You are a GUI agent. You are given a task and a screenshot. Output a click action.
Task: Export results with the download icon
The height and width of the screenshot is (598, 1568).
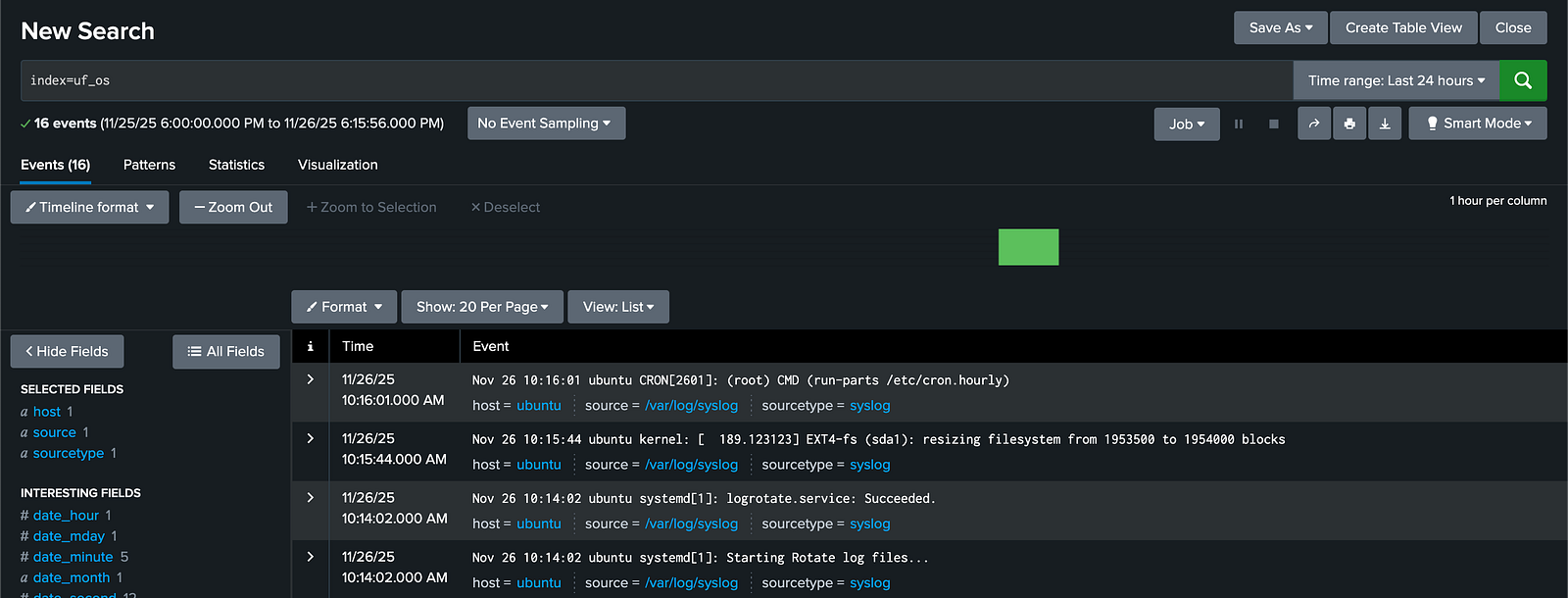[1385, 124]
